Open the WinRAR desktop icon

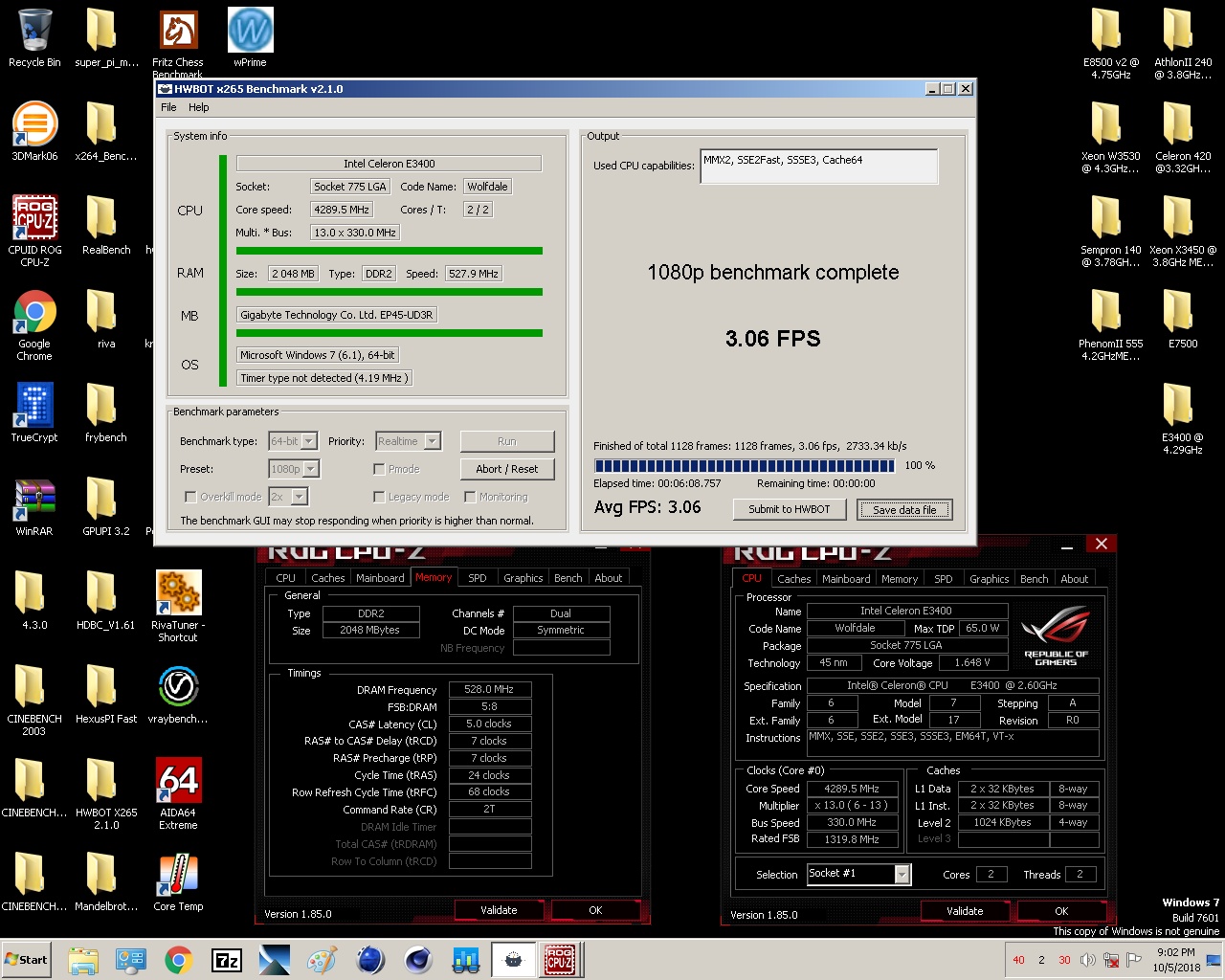34,507
